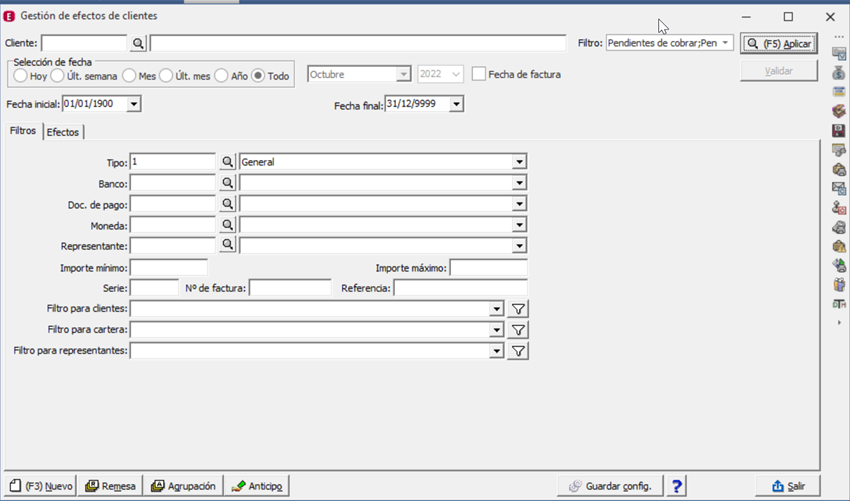Select the Últ. semana radio button
The width and height of the screenshot is (850, 501).
57,76
